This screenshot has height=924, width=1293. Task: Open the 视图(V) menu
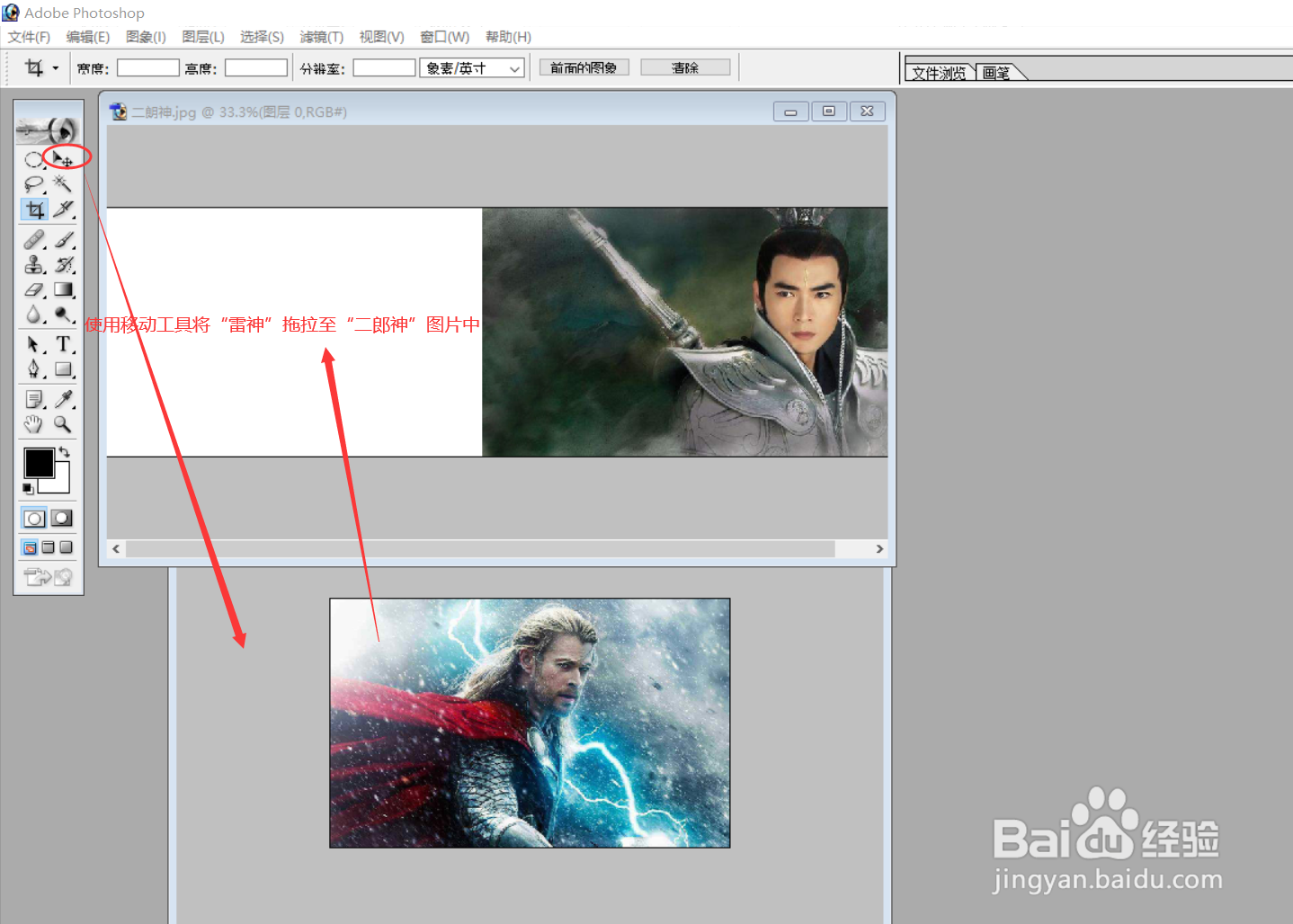click(381, 37)
